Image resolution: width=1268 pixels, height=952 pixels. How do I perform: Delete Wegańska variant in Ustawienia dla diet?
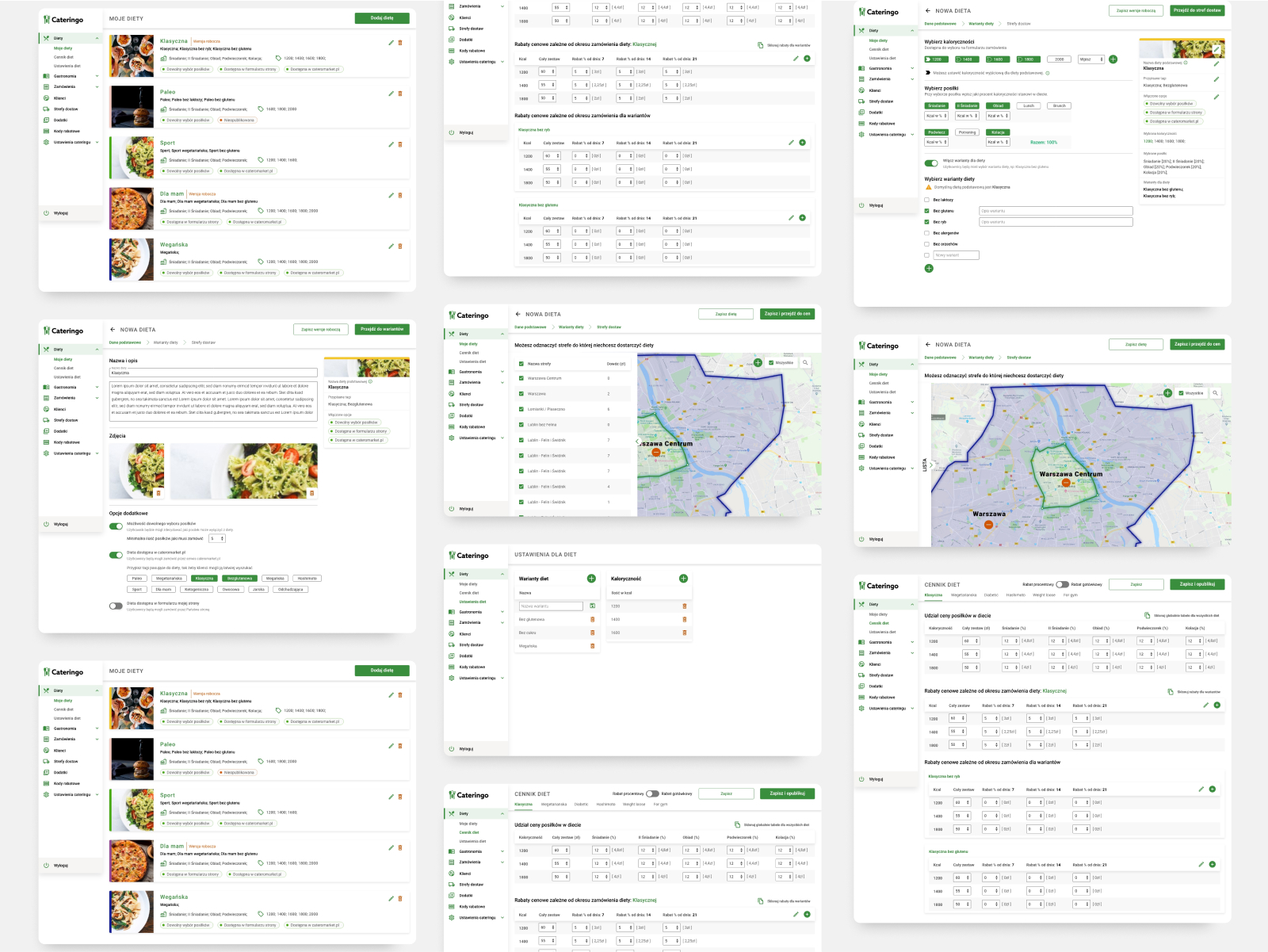[x=592, y=646]
